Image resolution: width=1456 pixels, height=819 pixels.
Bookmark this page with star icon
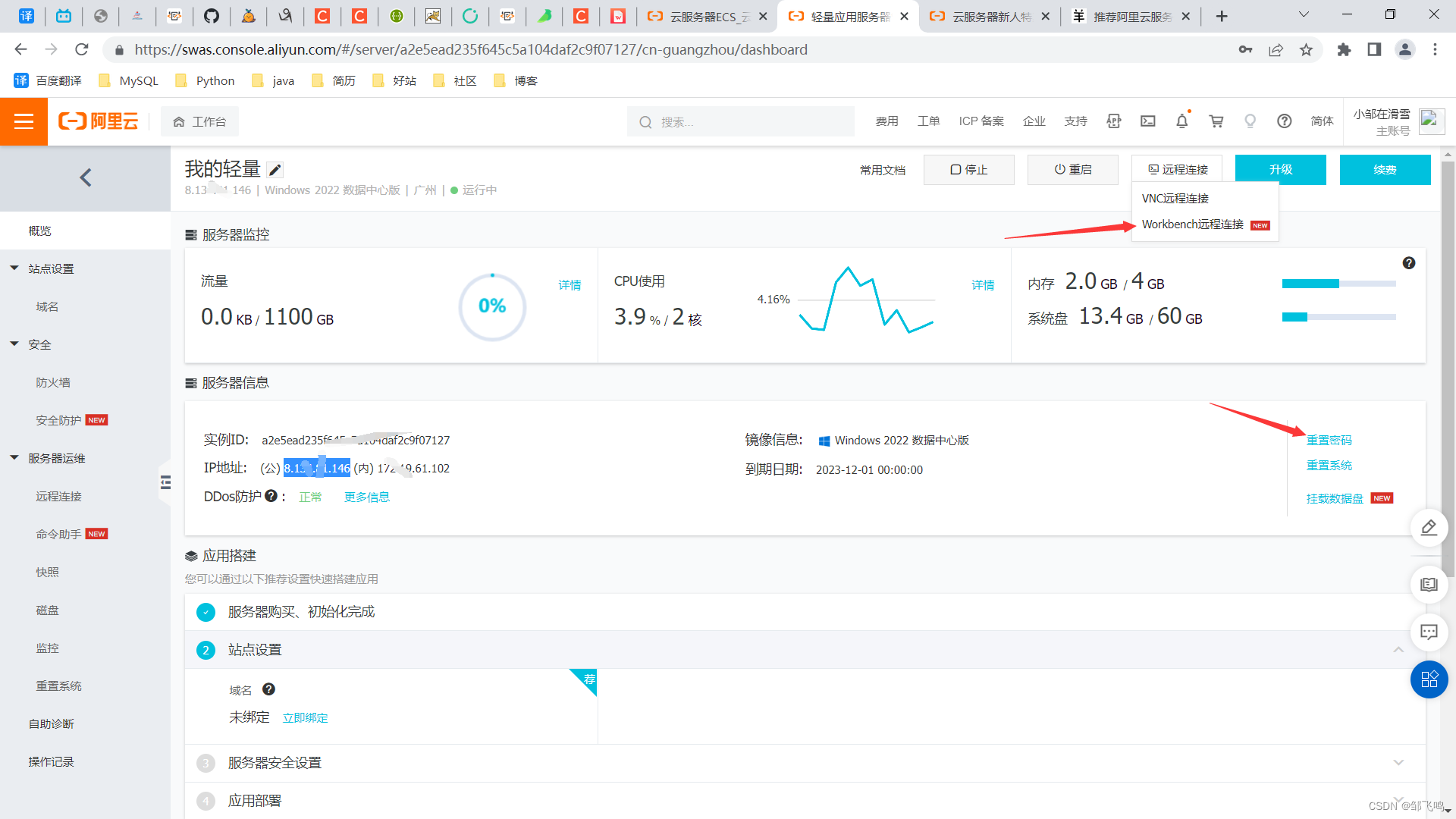[x=1306, y=50]
